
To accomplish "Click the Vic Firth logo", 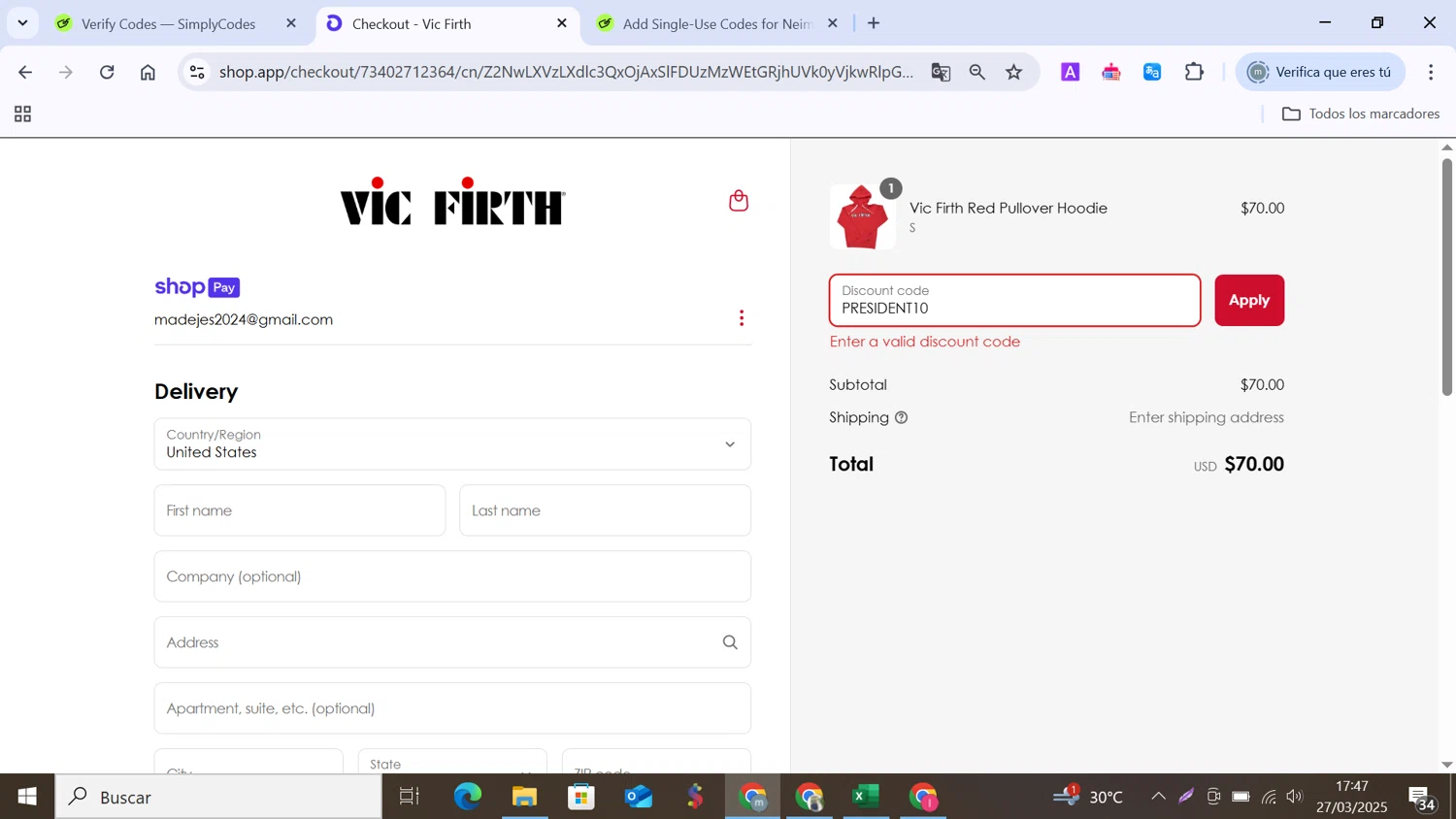I will pos(452,201).
